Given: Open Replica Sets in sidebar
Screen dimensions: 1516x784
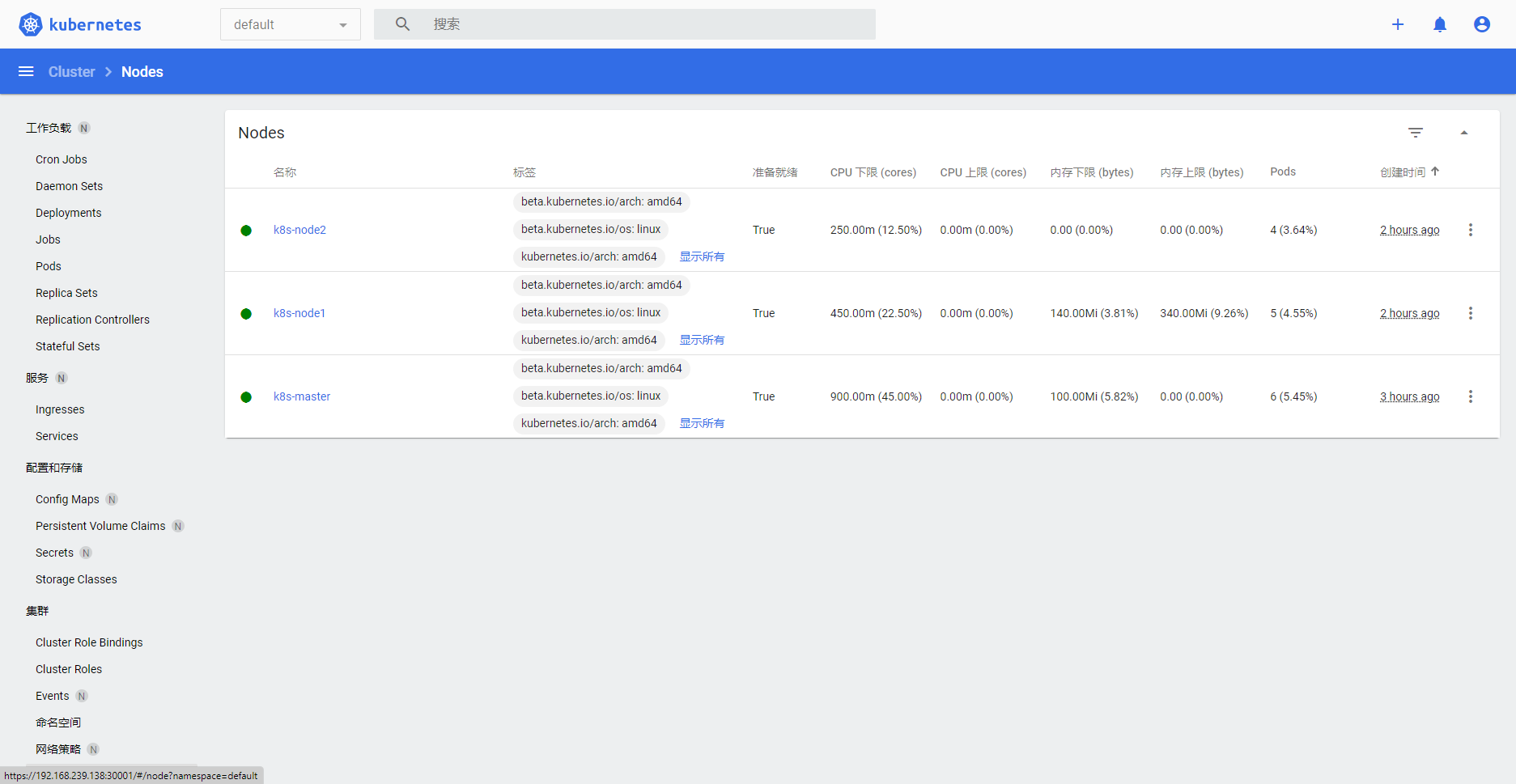Looking at the screenshot, I should tap(66, 293).
